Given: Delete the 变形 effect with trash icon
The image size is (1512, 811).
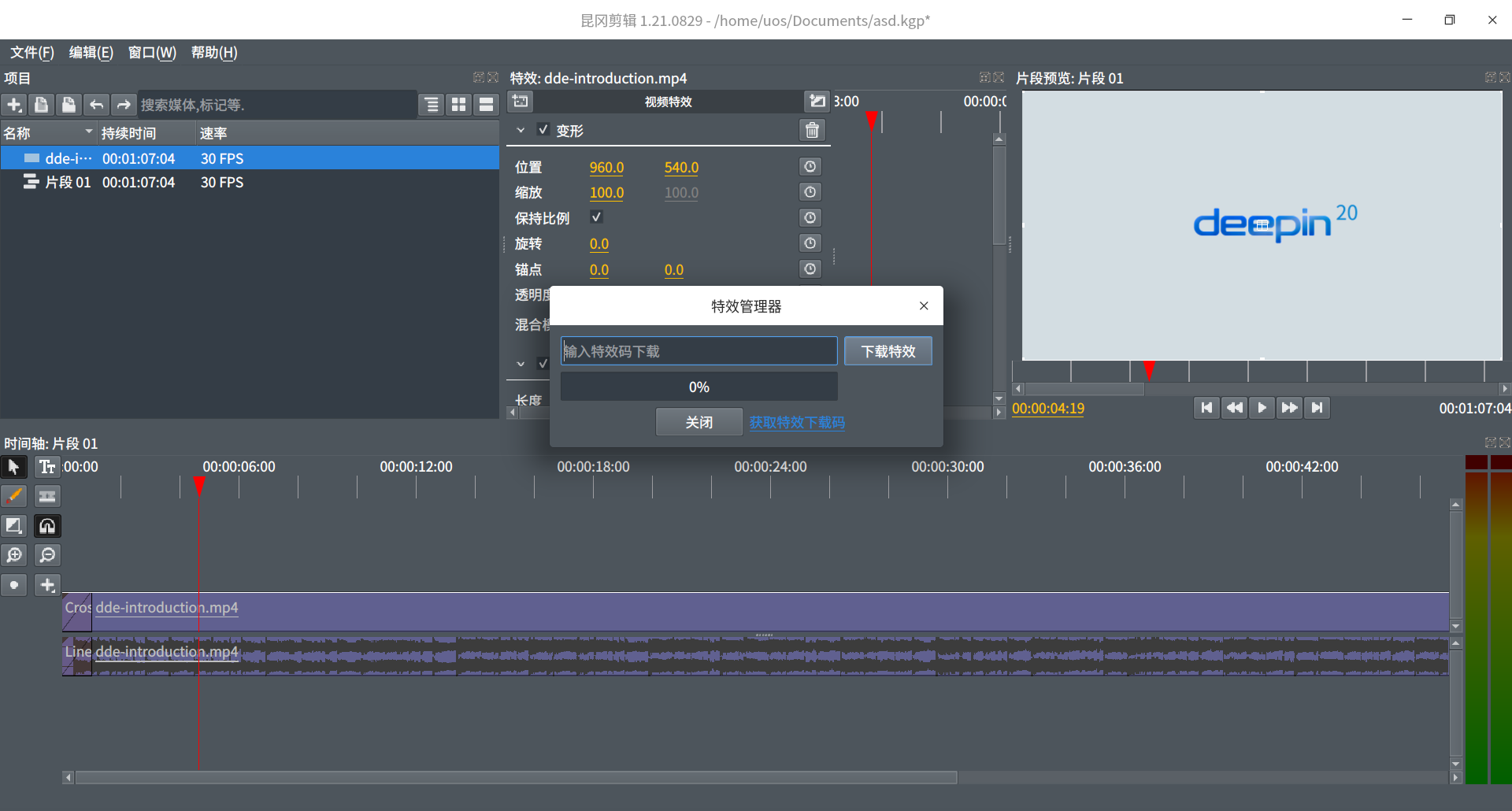Looking at the screenshot, I should click(x=812, y=131).
